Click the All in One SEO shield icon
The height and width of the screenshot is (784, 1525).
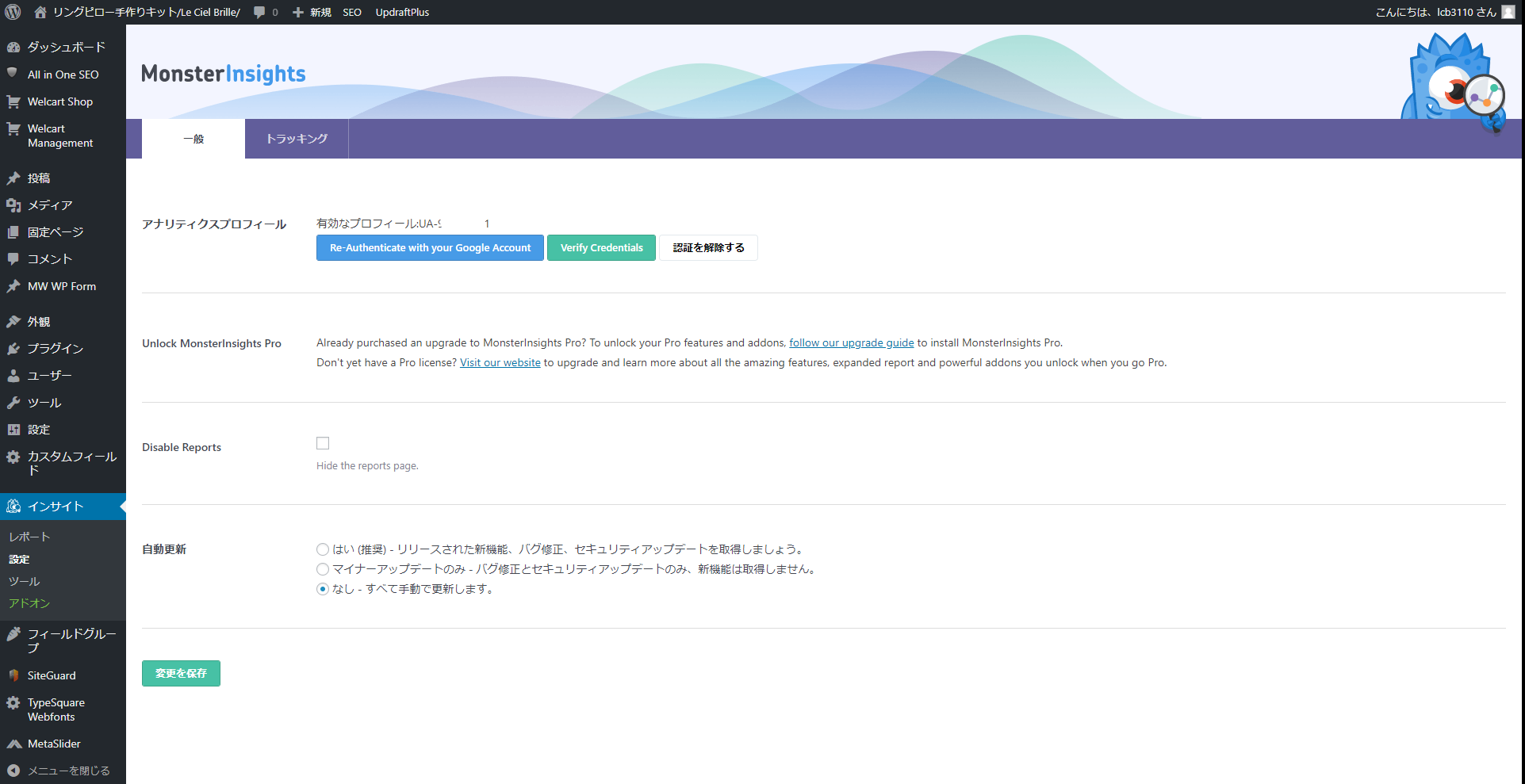coord(12,74)
